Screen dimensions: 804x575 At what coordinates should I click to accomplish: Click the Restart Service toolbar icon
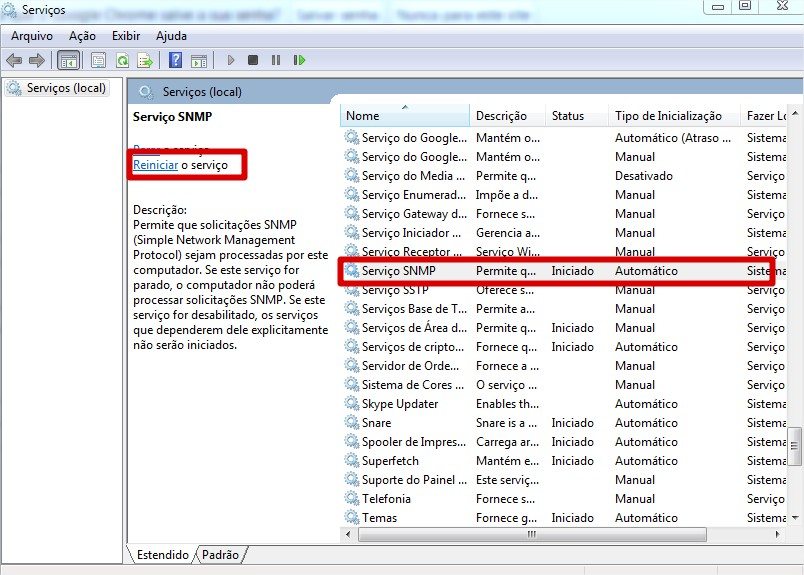[299, 60]
